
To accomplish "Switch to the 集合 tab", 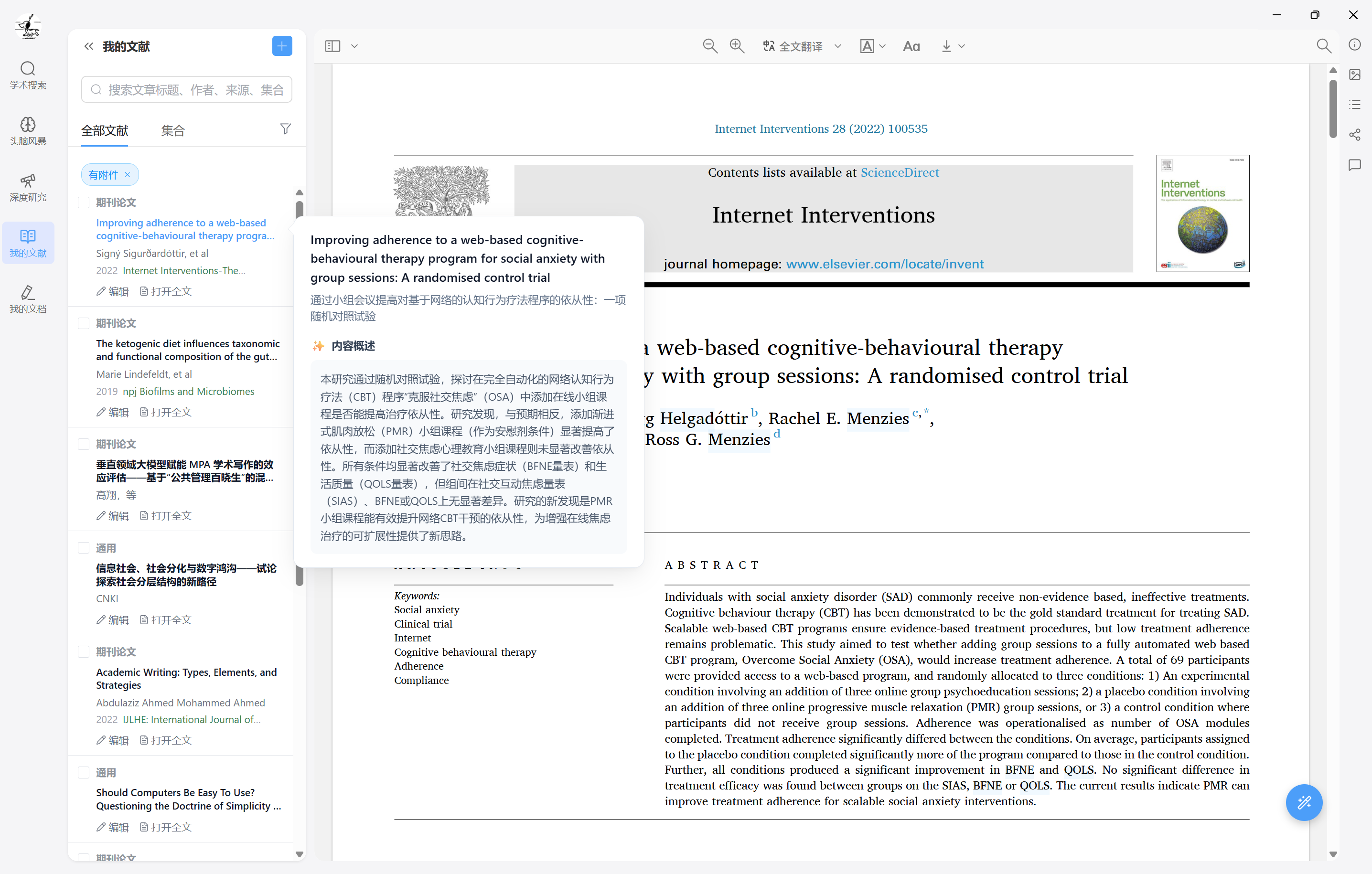I will (x=172, y=130).
